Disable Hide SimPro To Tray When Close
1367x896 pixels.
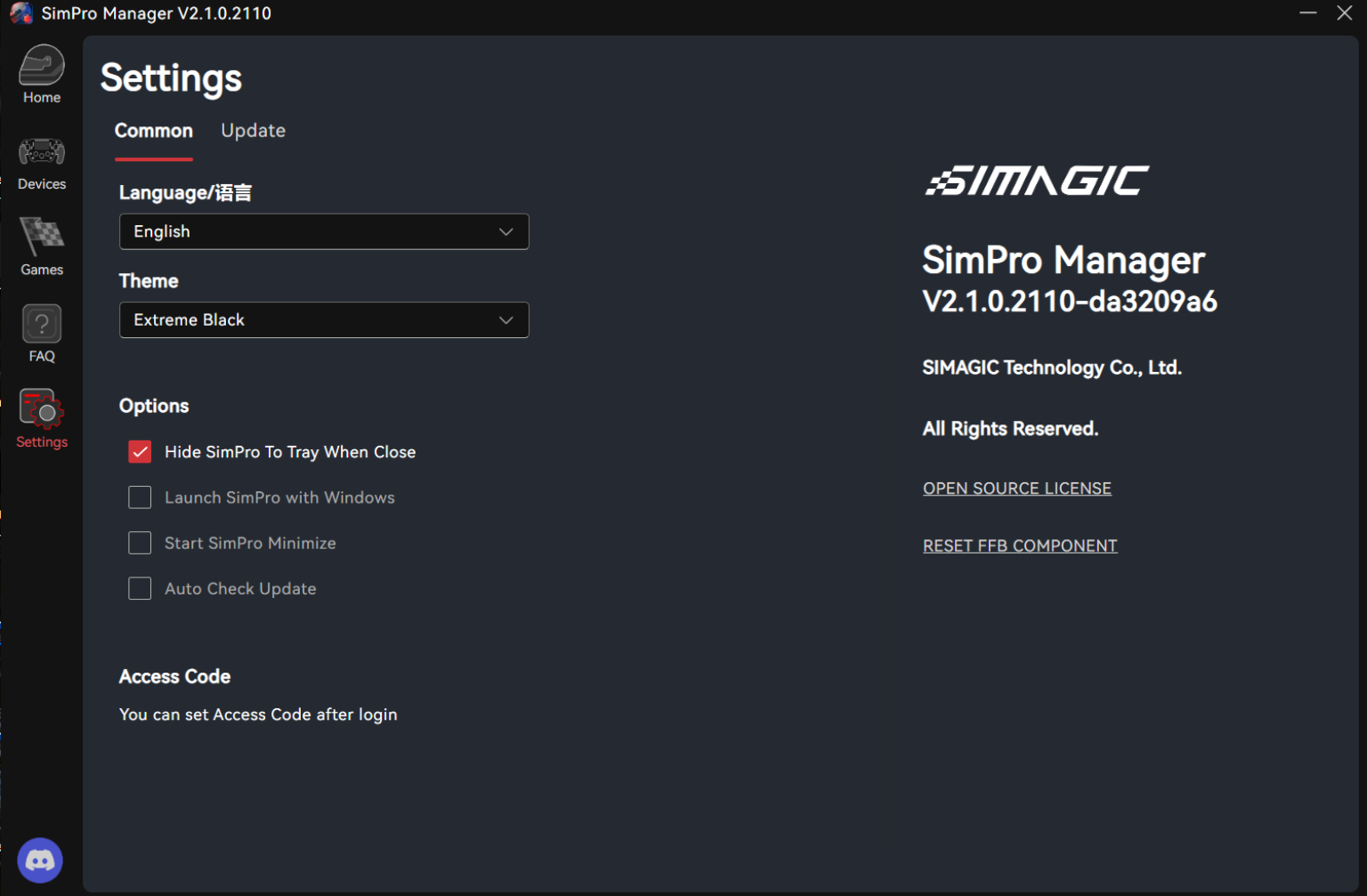pyautogui.click(x=140, y=452)
